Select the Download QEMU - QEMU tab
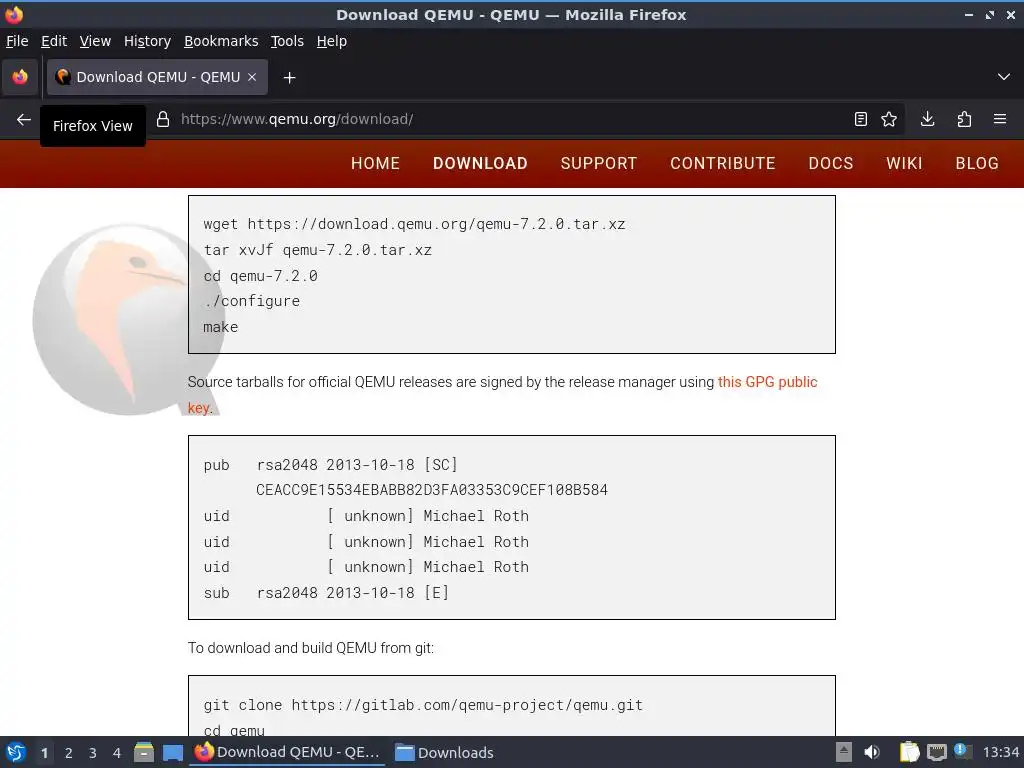The width and height of the screenshot is (1024, 768). click(157, 77)
